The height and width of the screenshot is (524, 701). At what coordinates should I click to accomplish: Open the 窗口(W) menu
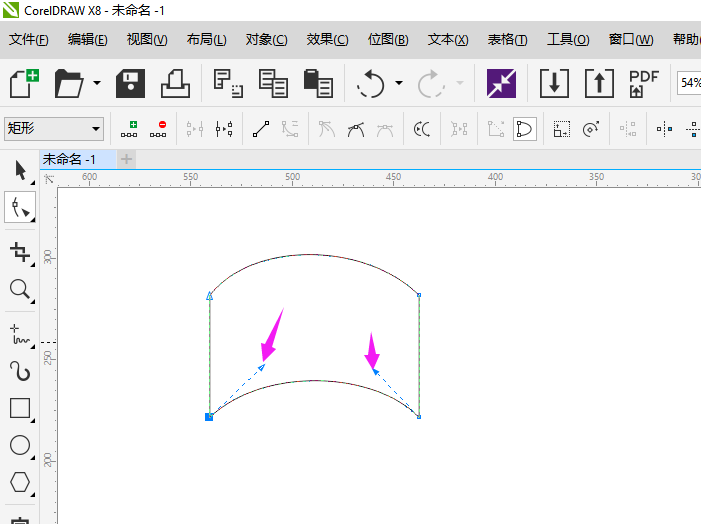pyautogui.click(x=631, y=40)
